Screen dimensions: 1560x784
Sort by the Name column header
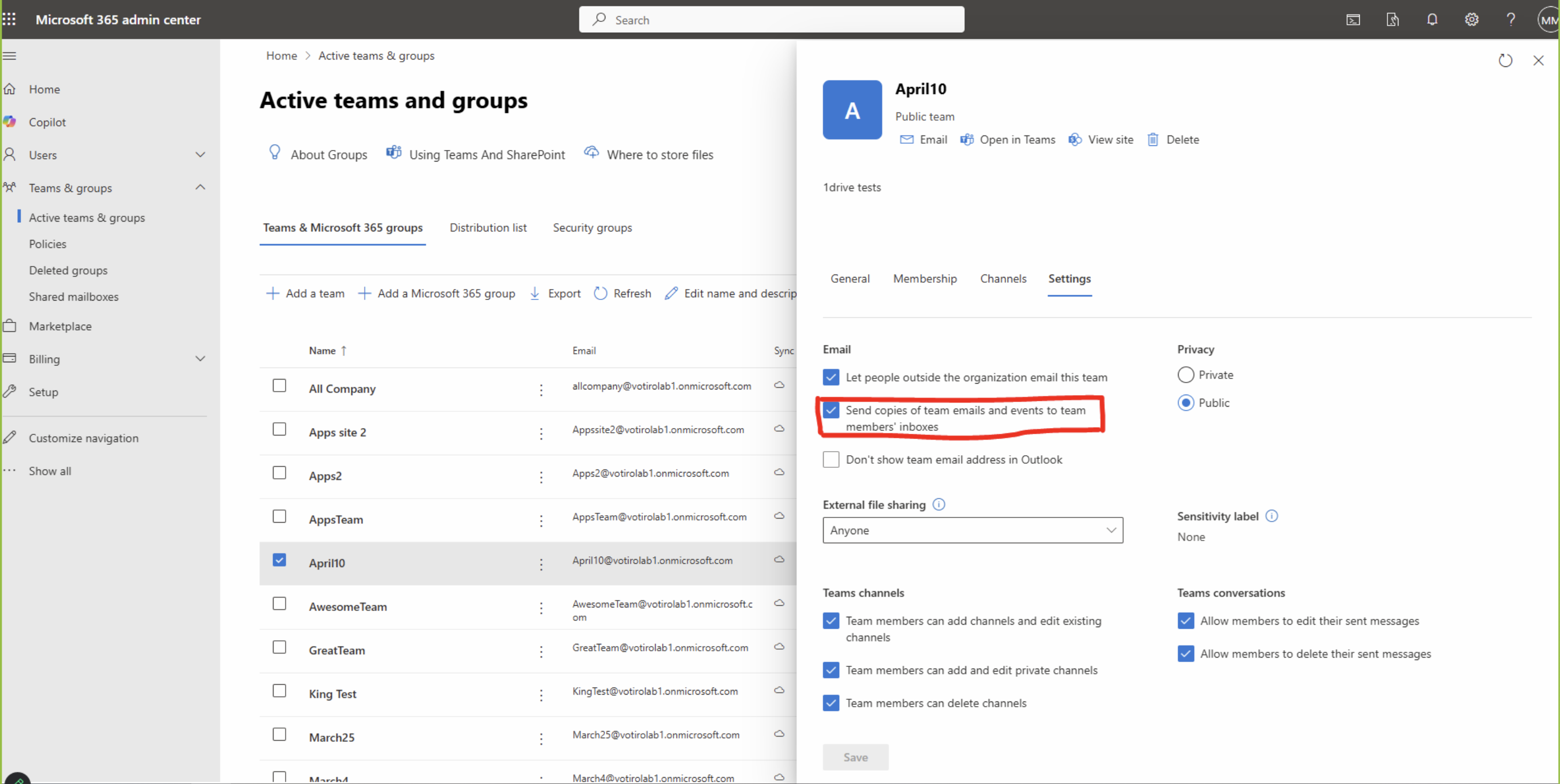(x=327, y=351)
